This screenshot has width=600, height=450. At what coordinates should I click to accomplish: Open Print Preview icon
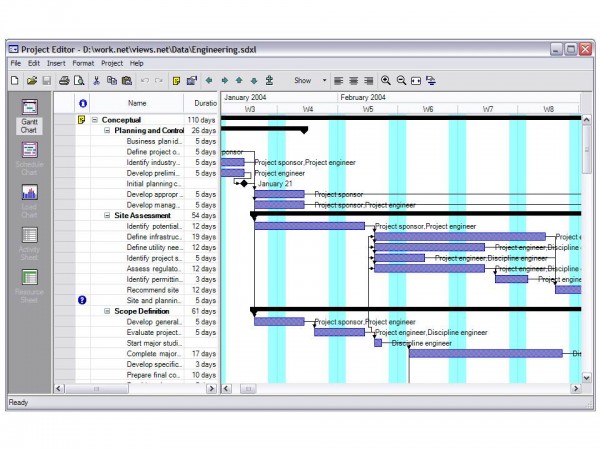(79, 80)
